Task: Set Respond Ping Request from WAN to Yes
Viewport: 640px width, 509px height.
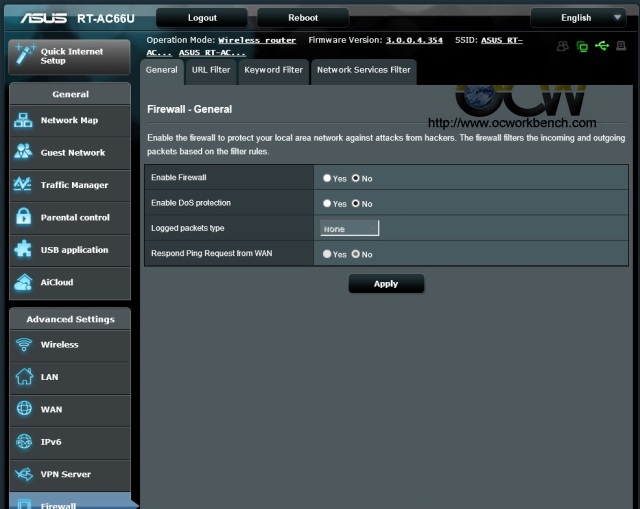Action: (x=327, y=254)
